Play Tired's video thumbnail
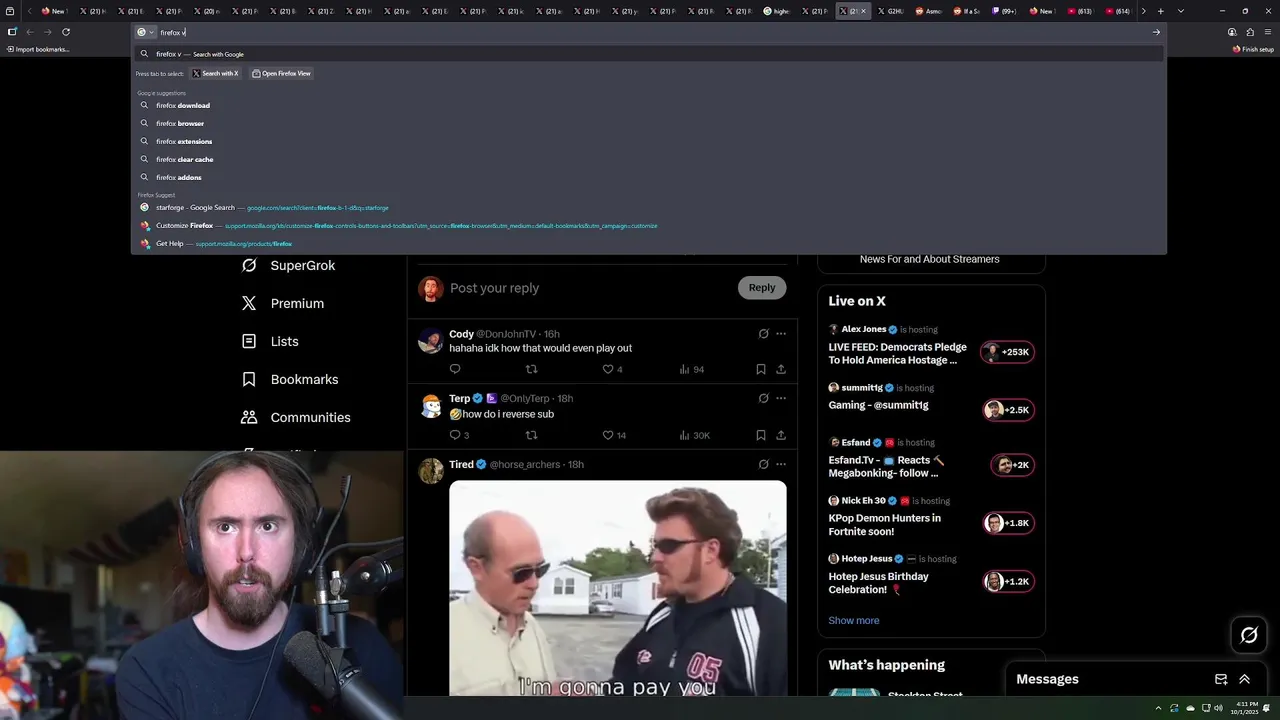The height and width of the screenshot is (720, 1280). pos(618,588)
